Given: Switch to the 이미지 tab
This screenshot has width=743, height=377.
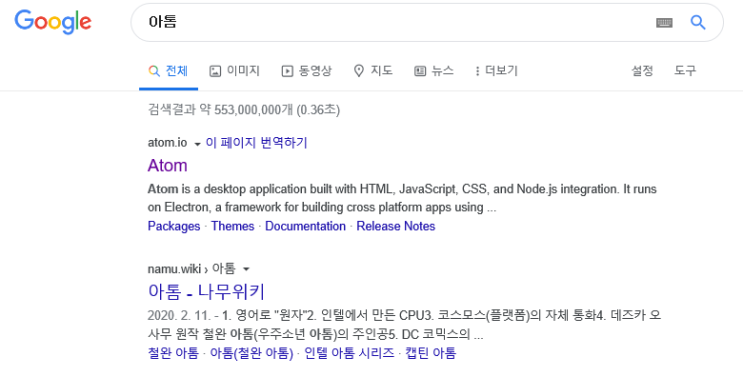Looking at the screenshot, I should (x=235, y=71).
